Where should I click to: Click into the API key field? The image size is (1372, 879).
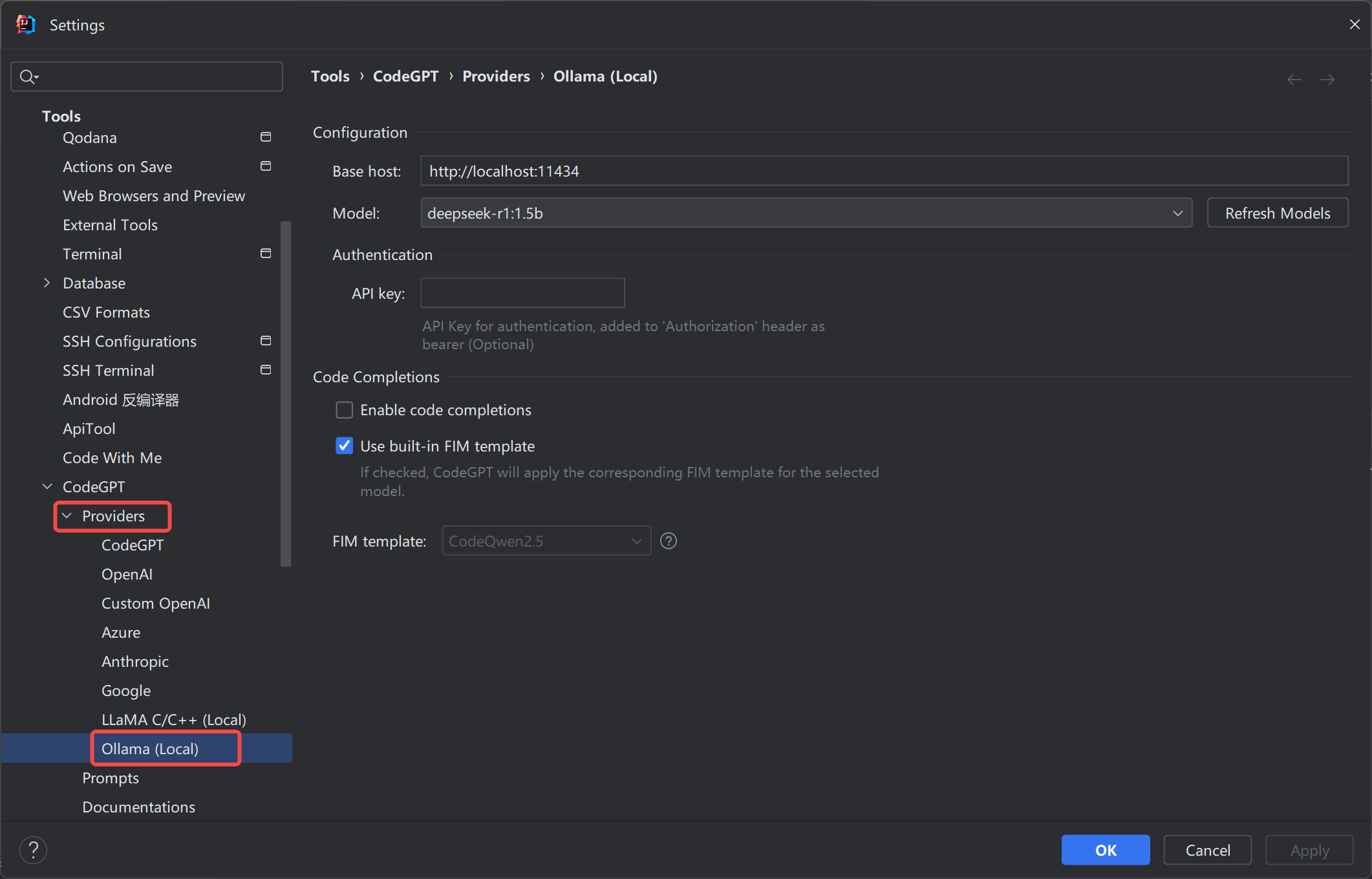coord(522,293)
